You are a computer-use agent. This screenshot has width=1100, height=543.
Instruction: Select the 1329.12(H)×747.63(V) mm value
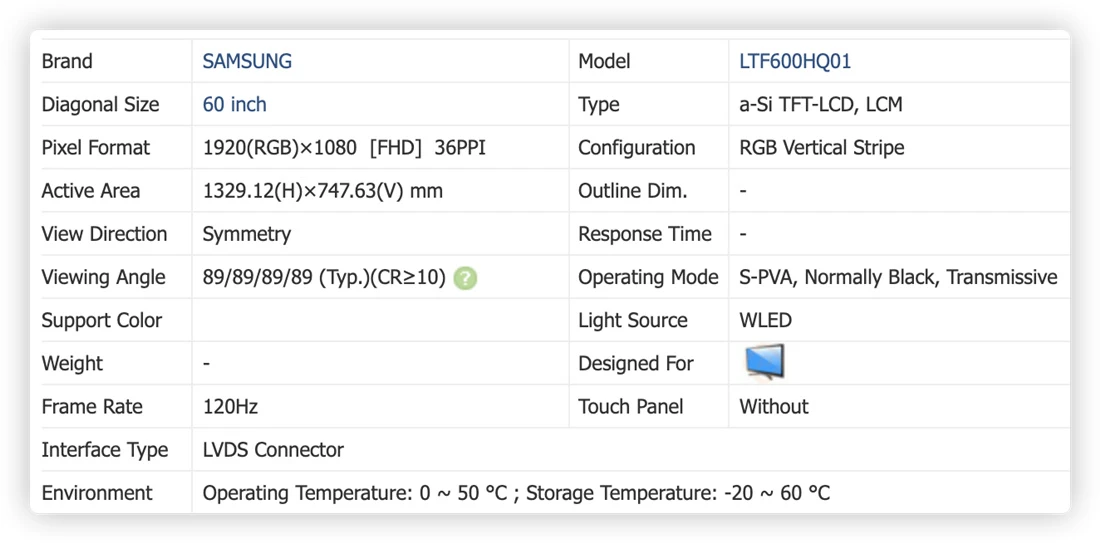point(323,191)
